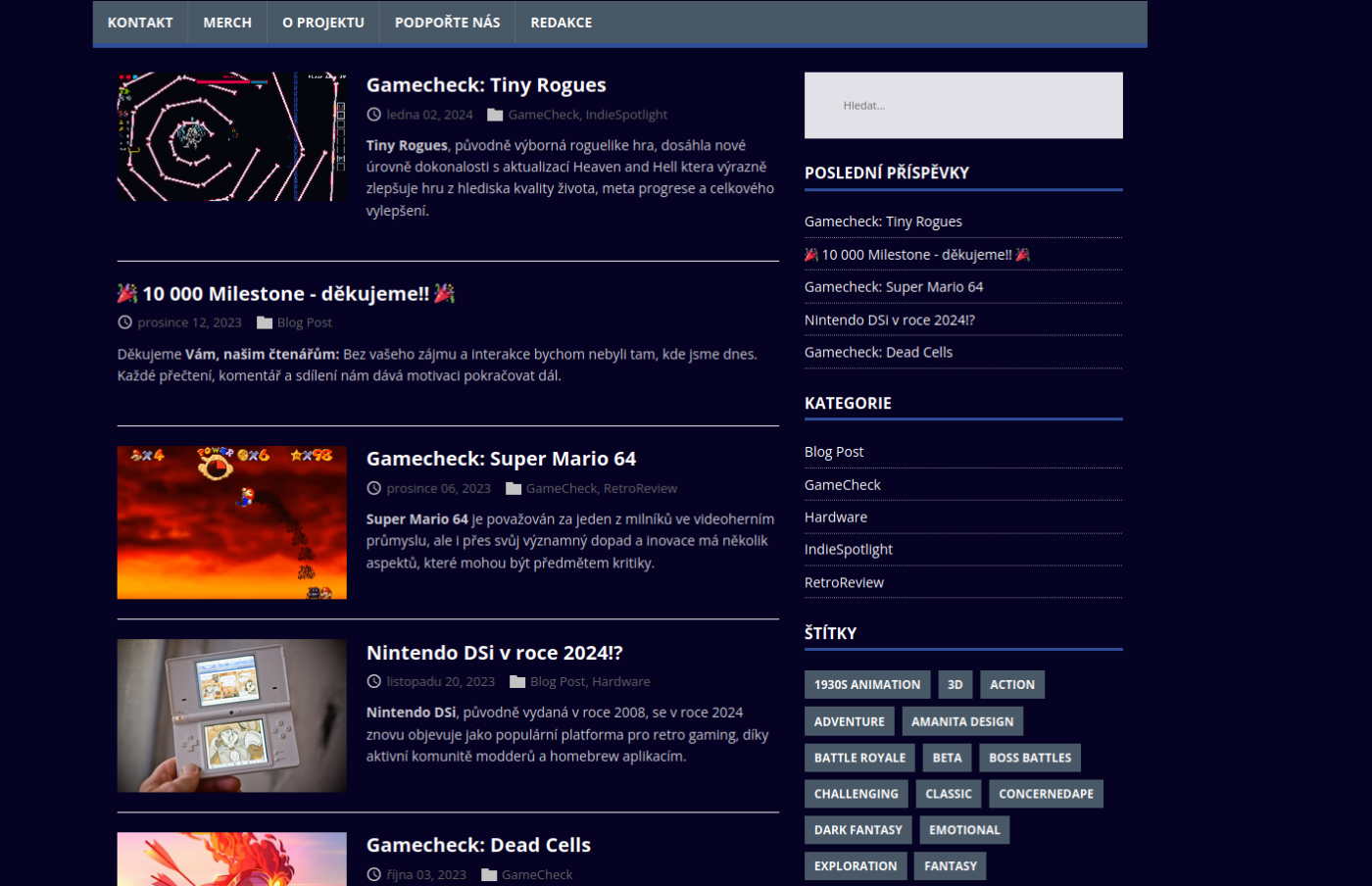The width and height of the screenshot is (1372, 886).
Task: Open the 10 000 Milestone article heading
Action: (286, 294)
